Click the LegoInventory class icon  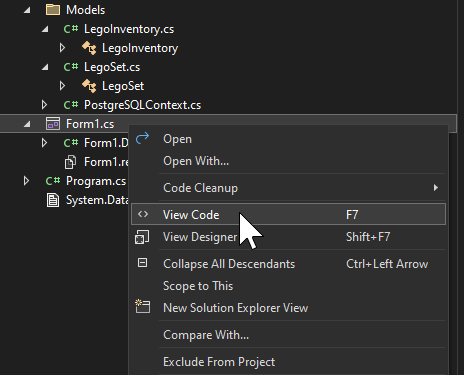[x=89, y=48]
